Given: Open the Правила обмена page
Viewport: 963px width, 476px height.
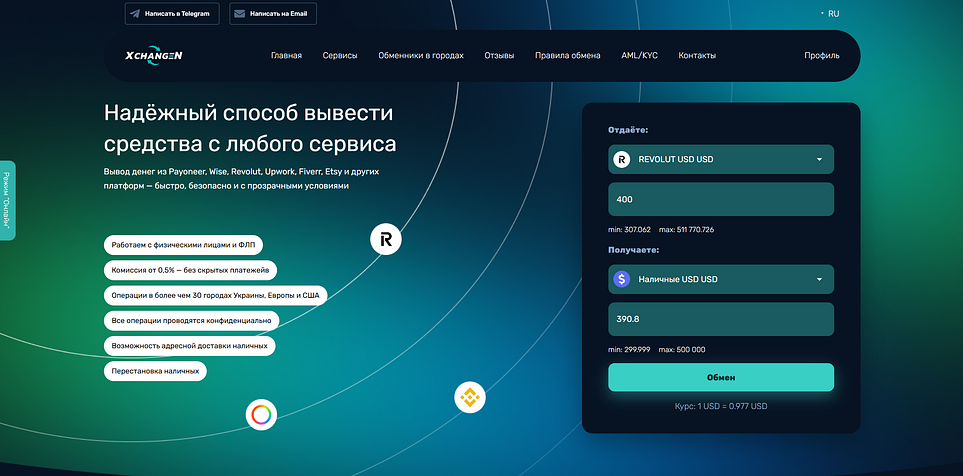Looking at the screenshot, I should point(568,56).
